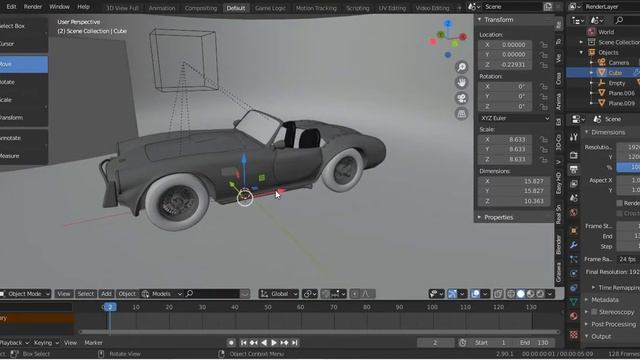Viewport: 640px width, 360px height.
Task: Open the Material properties tab icon
Action: 573,316
